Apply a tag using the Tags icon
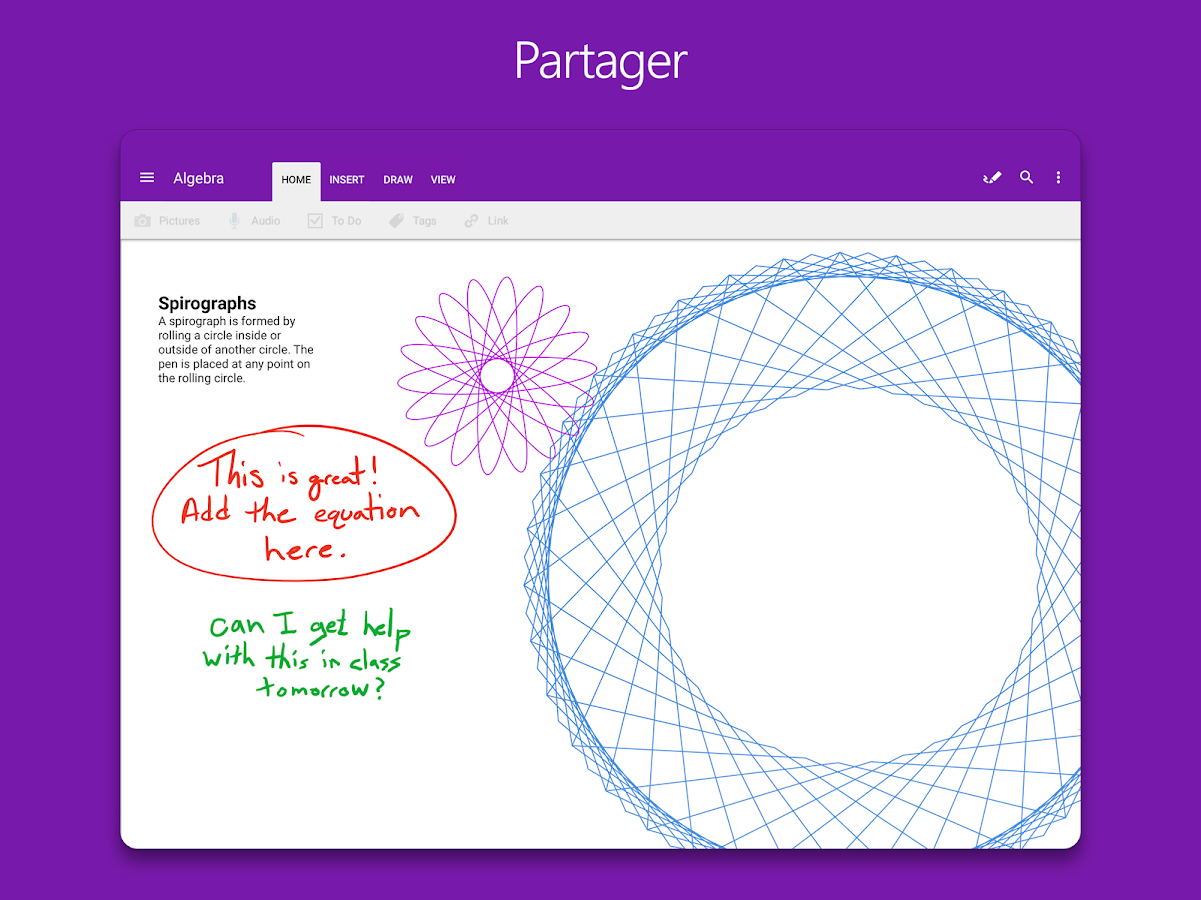 [x=396, y=220]
